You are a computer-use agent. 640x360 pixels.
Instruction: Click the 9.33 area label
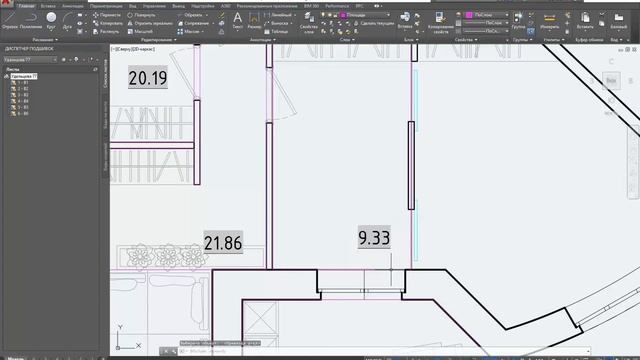point(374,238)
